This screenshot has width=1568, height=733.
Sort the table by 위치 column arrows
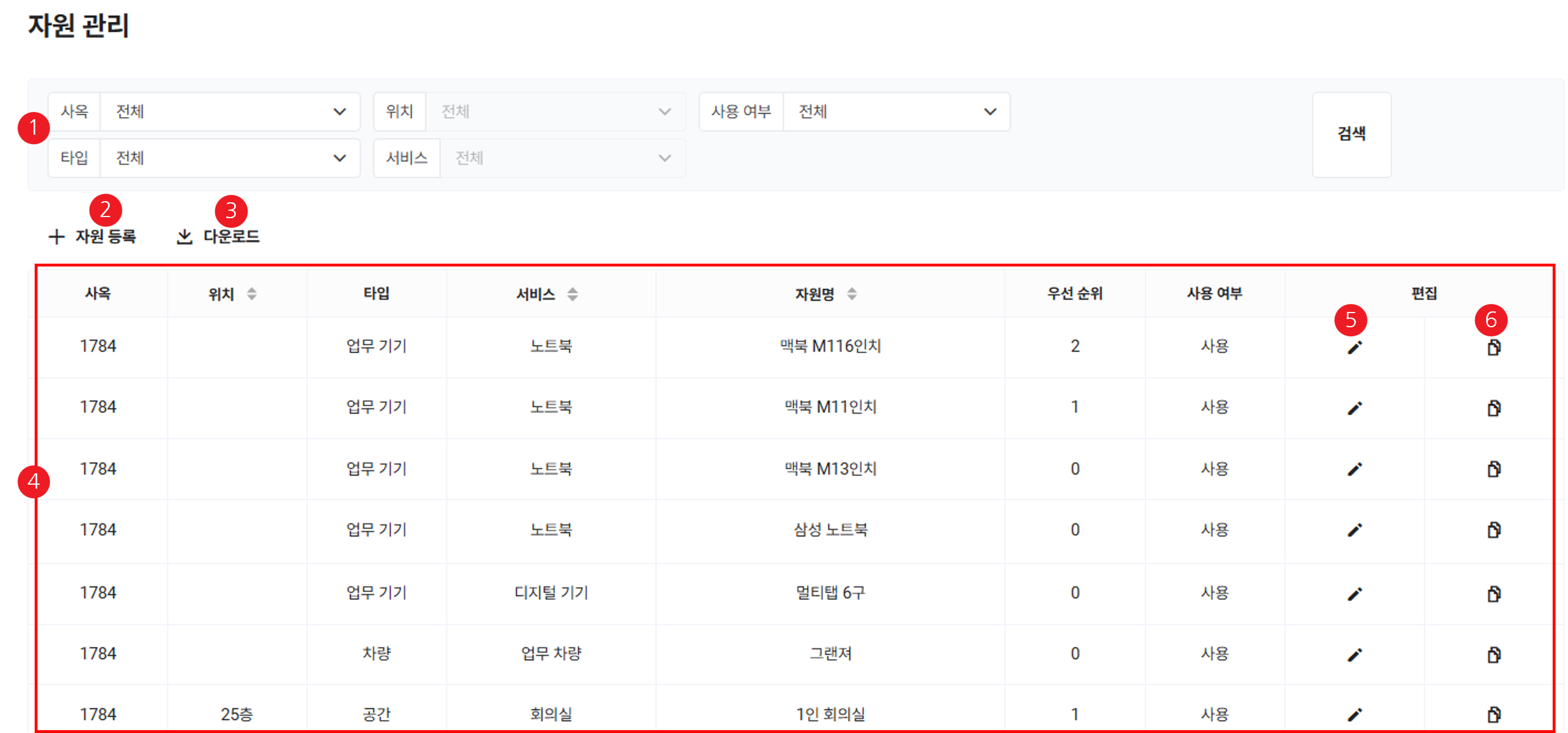(251, 295)
